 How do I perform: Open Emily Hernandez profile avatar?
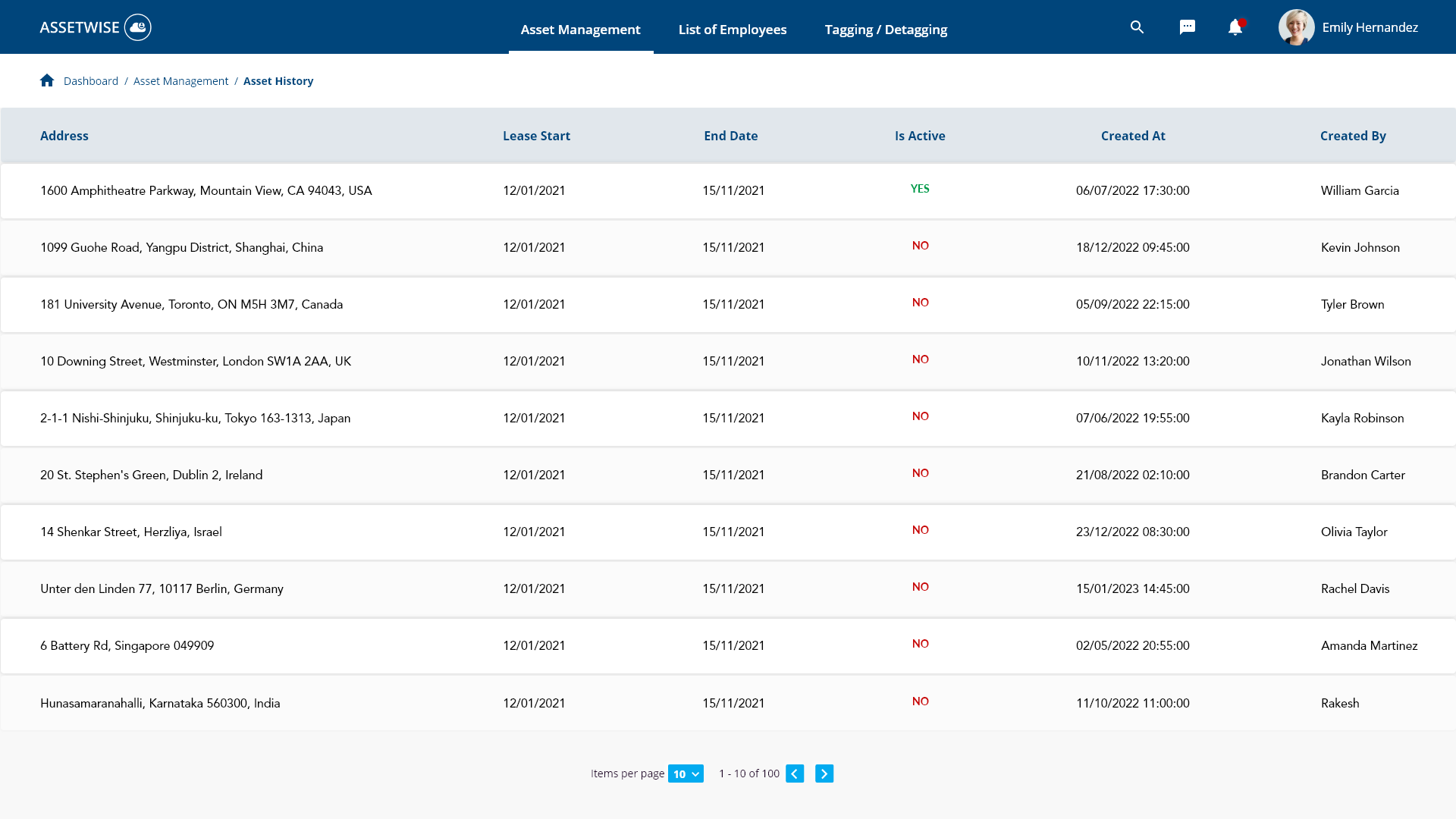(x=1296, y=27)
